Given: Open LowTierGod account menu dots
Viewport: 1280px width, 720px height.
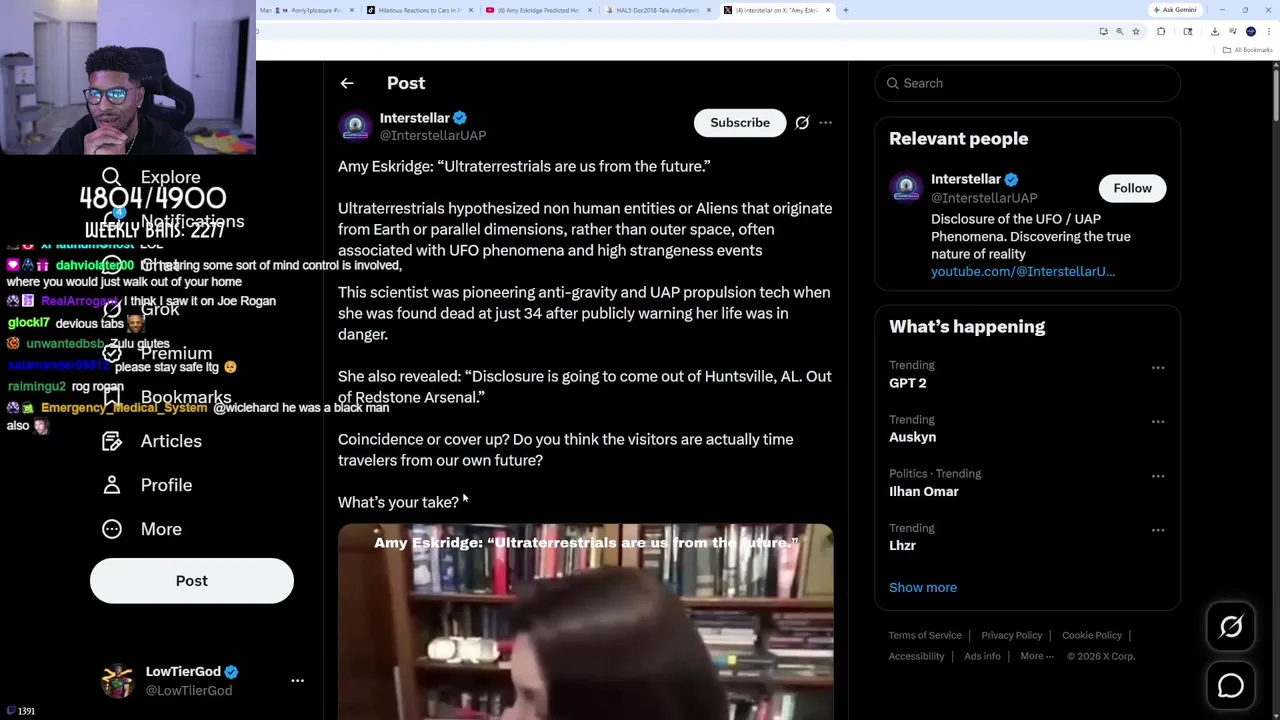Looking at the screenshot, I should 297,680.
